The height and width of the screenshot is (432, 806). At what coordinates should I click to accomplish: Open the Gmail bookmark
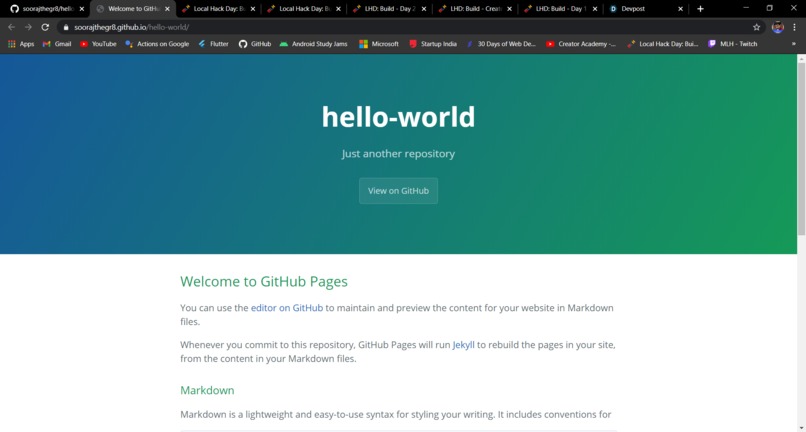tap(57, 44)
